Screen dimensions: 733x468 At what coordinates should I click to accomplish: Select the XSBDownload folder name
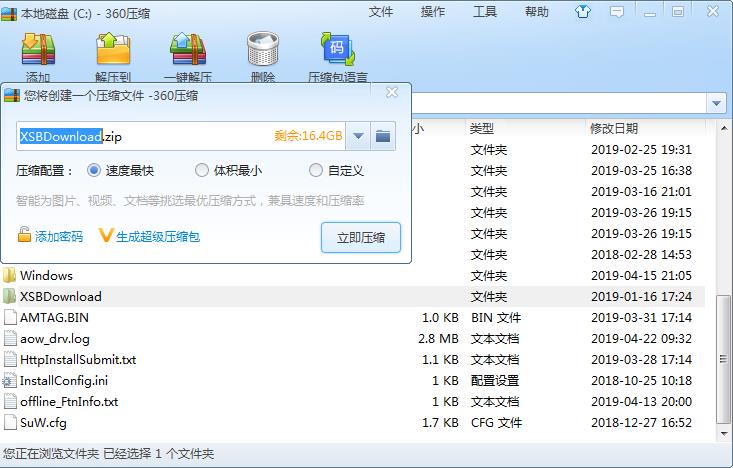coord(60,296)
